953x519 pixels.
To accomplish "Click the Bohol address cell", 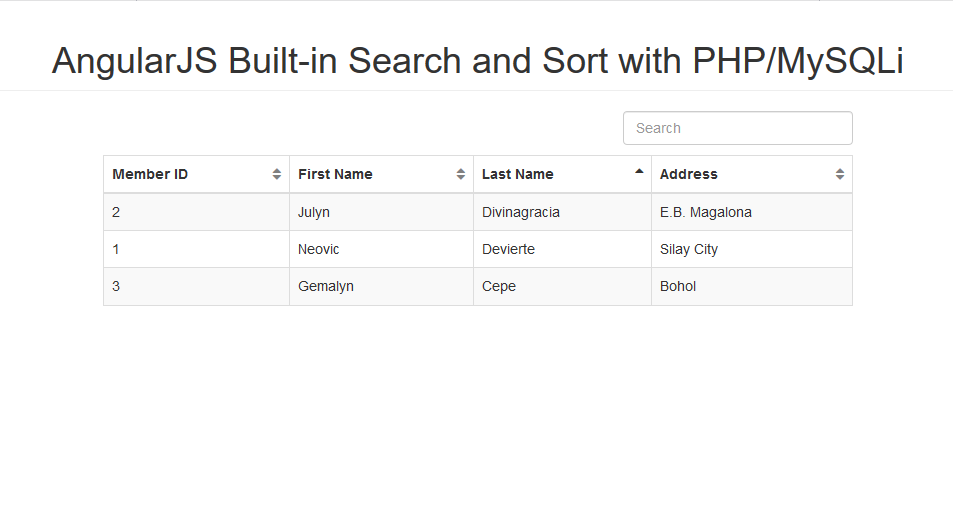I will point(752,286).
